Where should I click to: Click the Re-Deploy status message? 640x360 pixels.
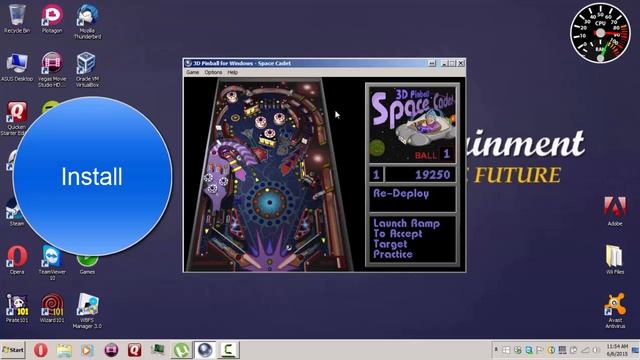[x=401, y=194]
